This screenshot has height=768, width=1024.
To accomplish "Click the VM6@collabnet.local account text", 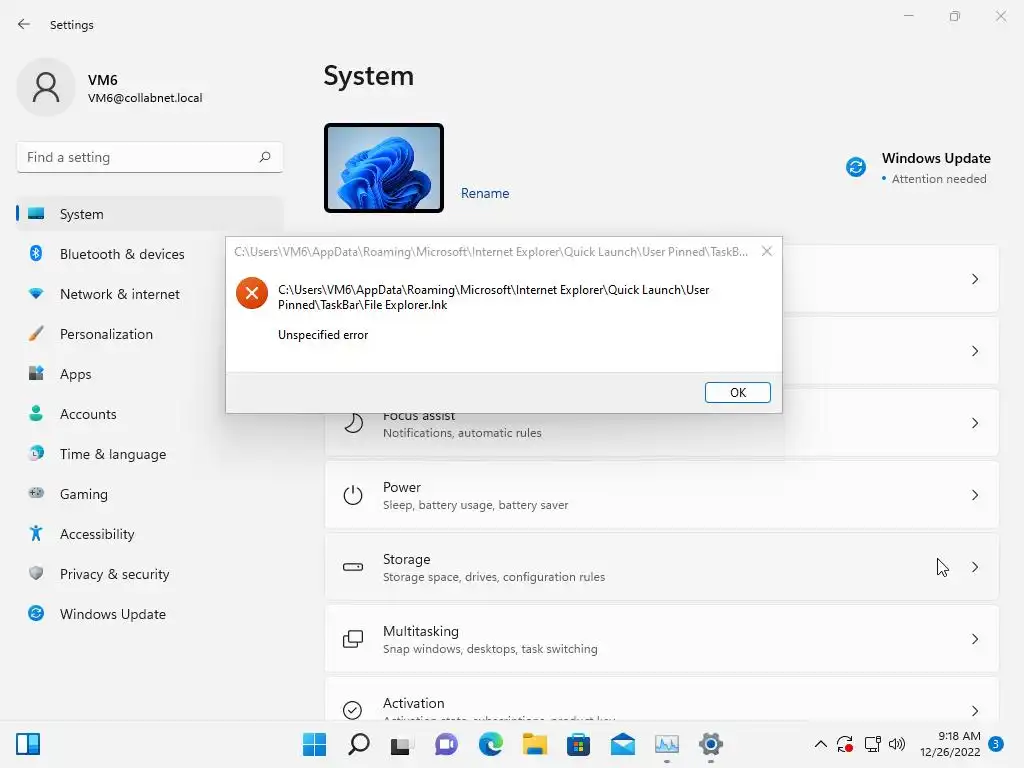I will pos(145,98).
